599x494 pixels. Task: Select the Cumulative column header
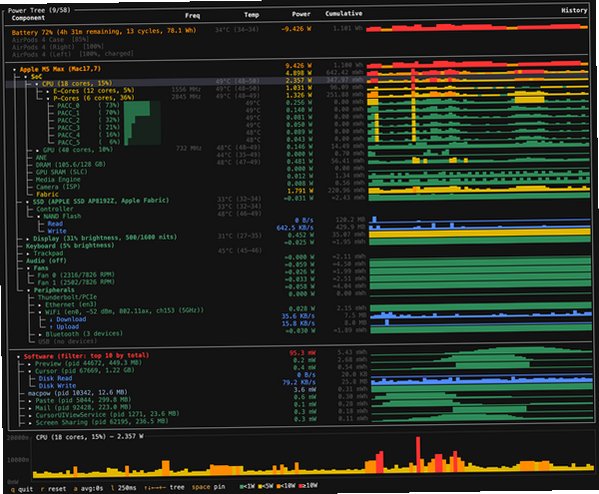[x=343, y=13]
